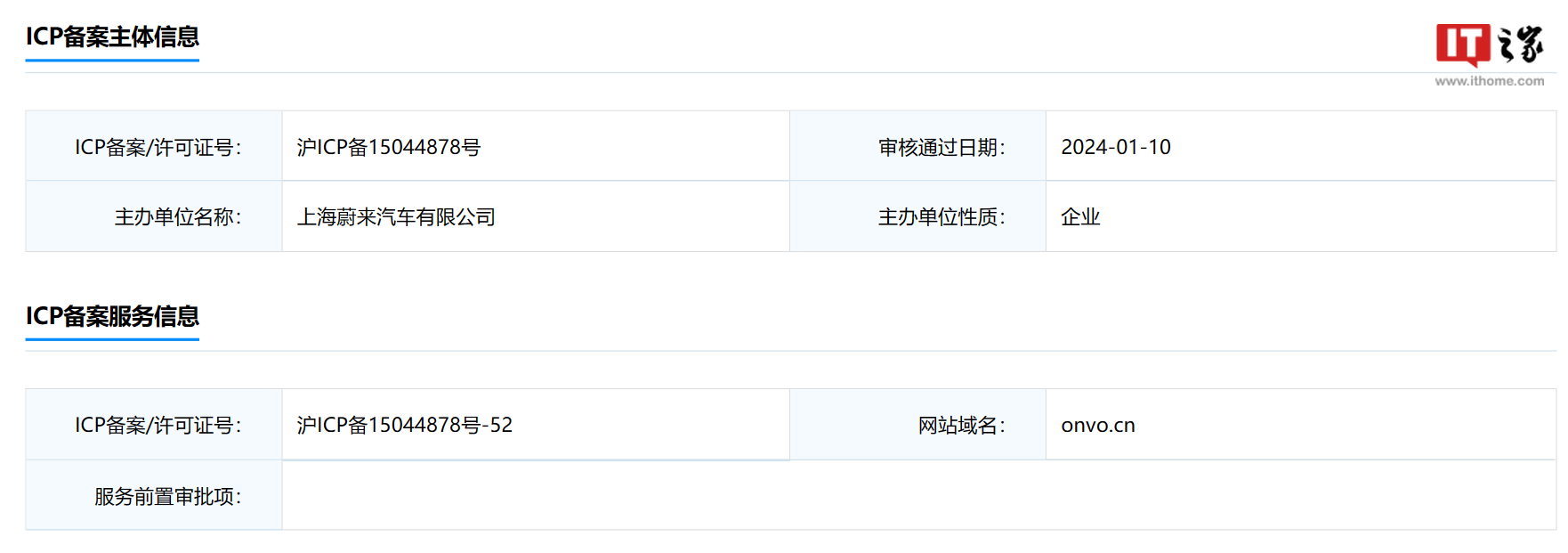The width and height of the screenshot is (1568, 553).
Task: Click the 服务前置审批项 label cell
Action: coord(167,497)
